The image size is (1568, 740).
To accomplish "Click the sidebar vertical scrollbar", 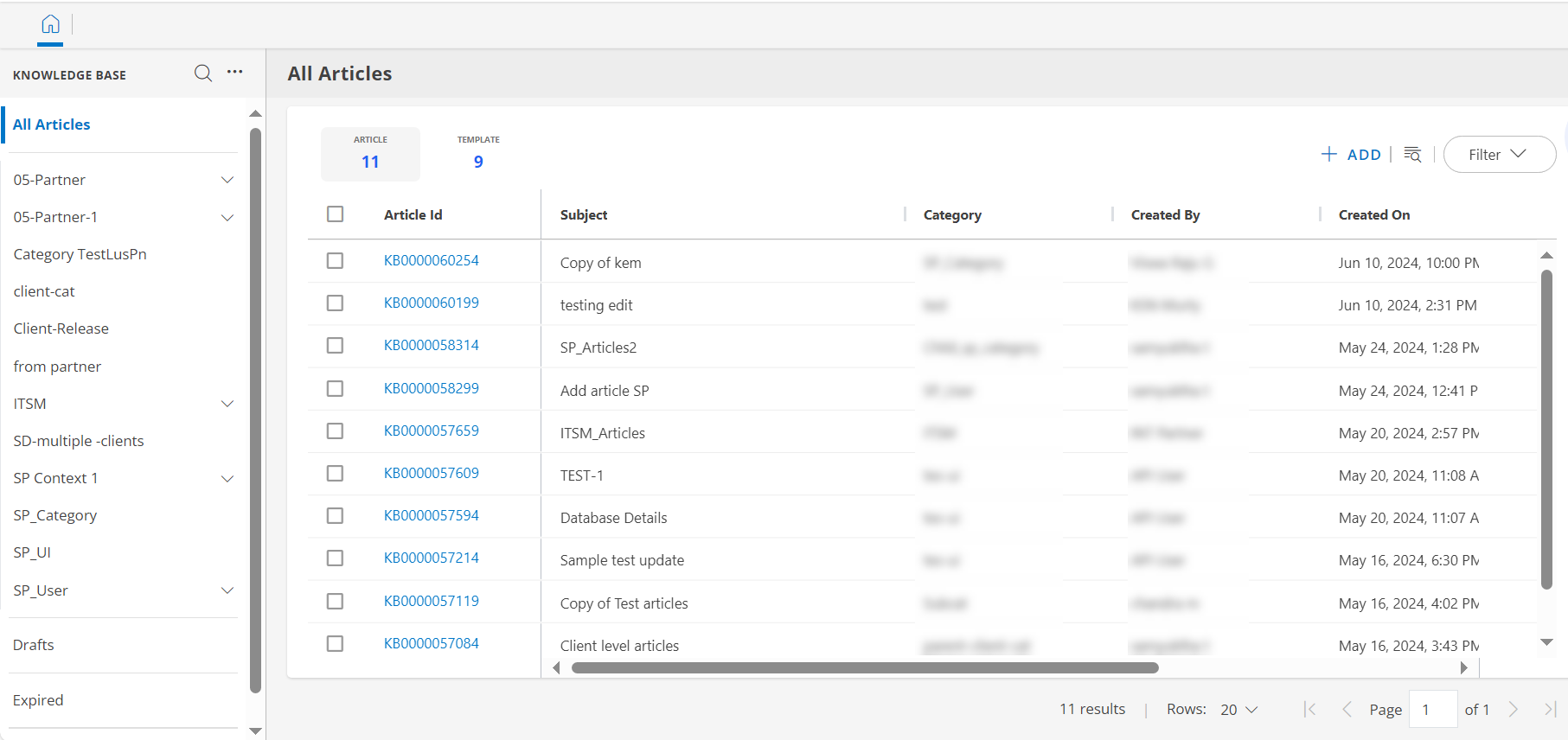I will 255,411.
